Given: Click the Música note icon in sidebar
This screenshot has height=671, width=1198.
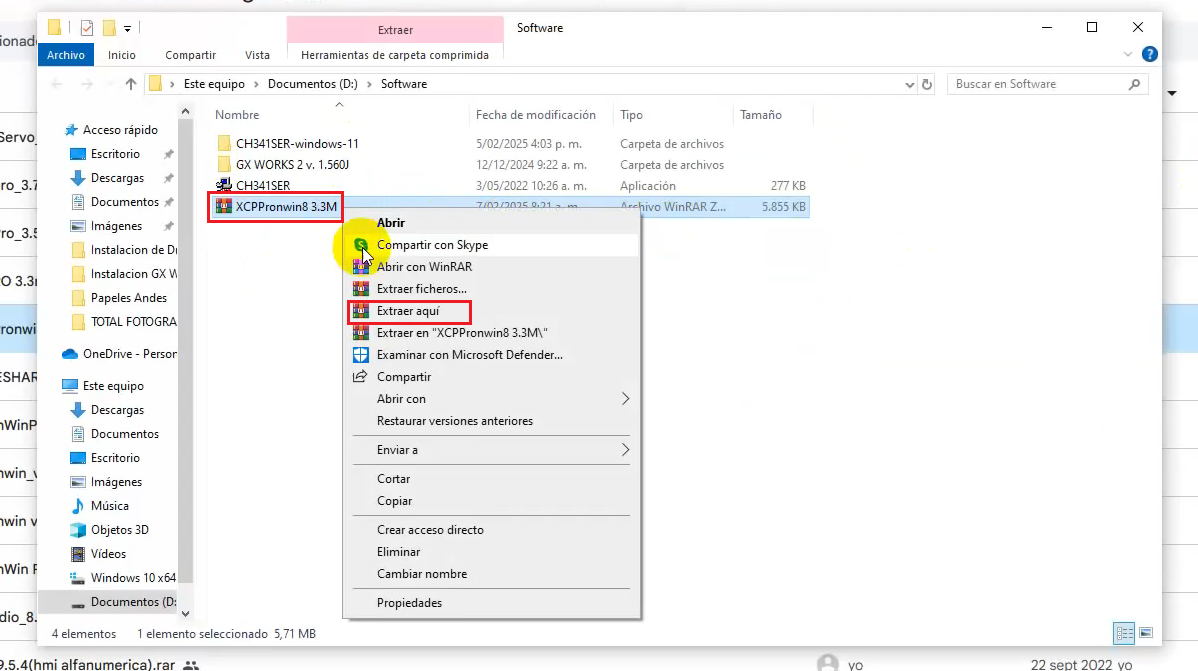Looking at the screenshot, I should (77, 506).
